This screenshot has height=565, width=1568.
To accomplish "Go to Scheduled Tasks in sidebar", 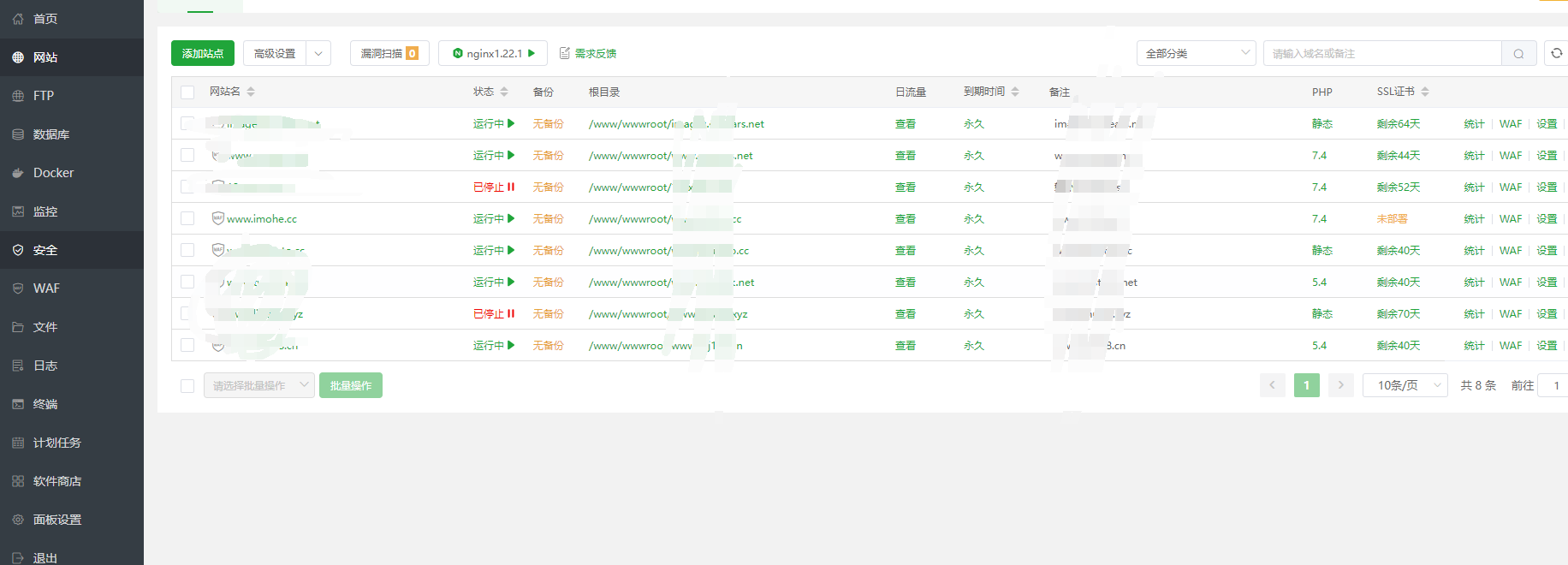I will pos(56,443).
